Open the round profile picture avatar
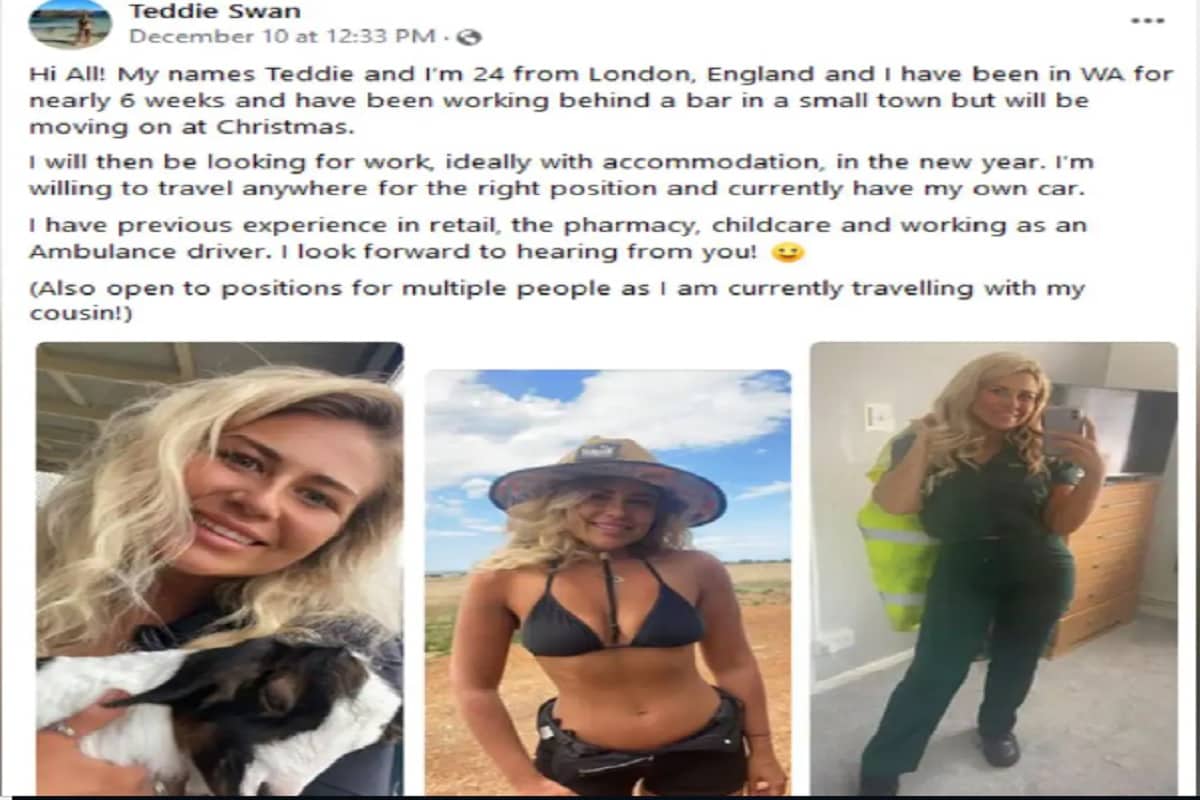 (70, 24)
